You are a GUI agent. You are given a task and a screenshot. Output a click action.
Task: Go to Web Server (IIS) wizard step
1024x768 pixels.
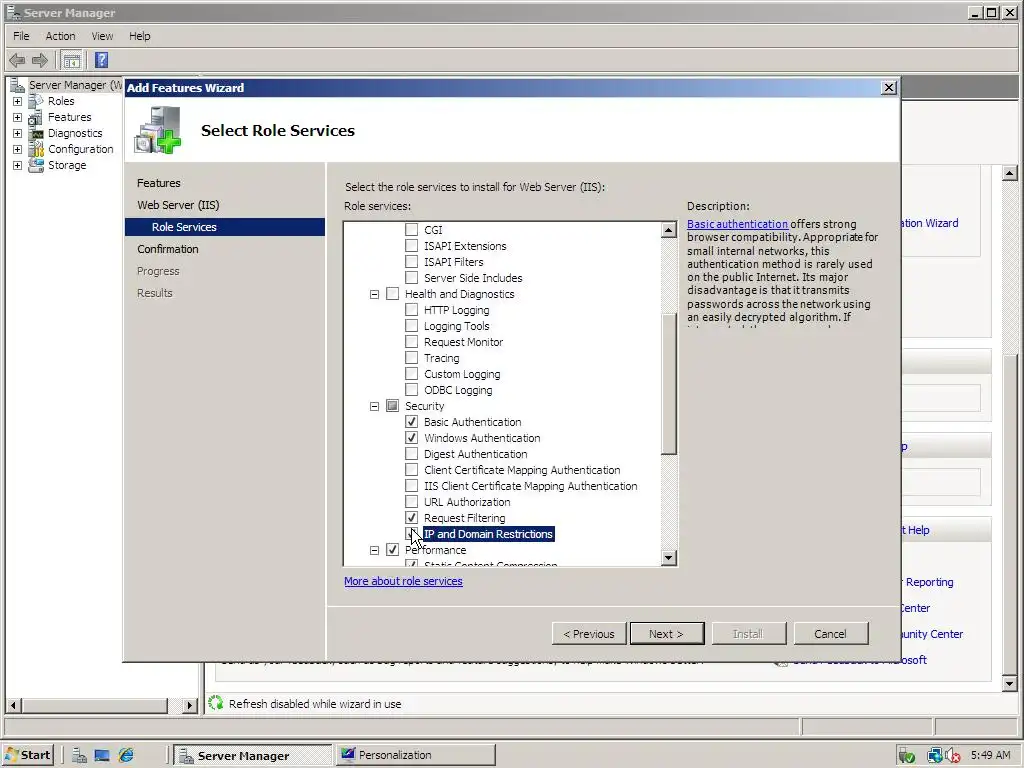click(178, 205)
